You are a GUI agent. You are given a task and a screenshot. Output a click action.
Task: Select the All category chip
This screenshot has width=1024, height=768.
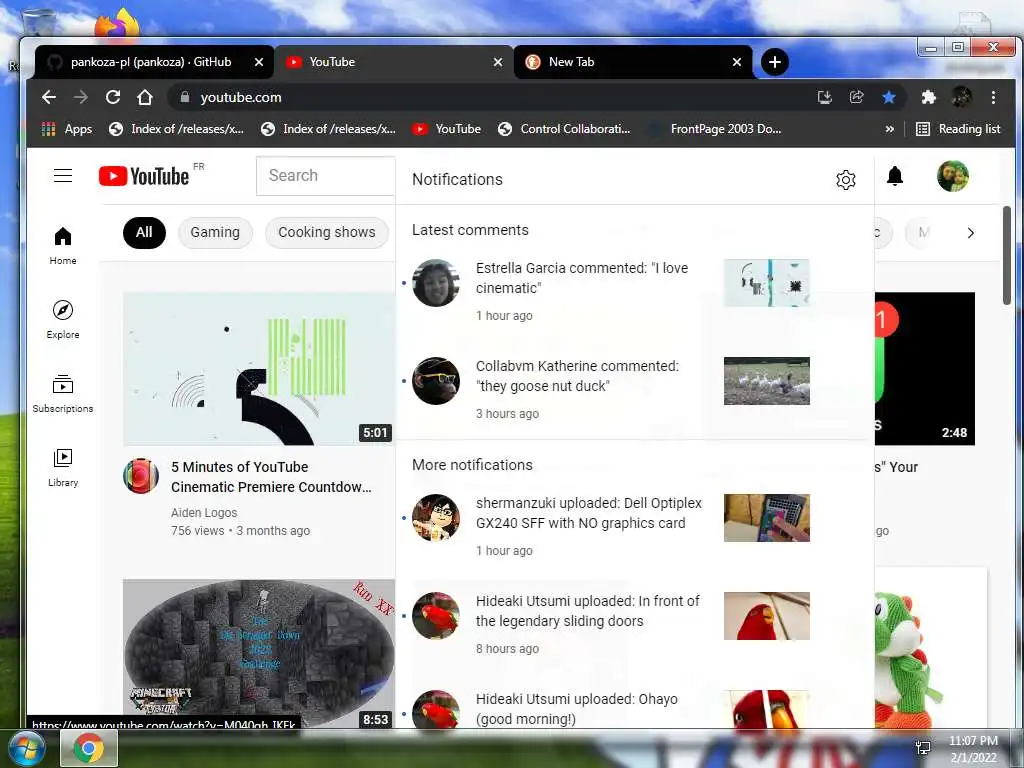pos(144,232)
